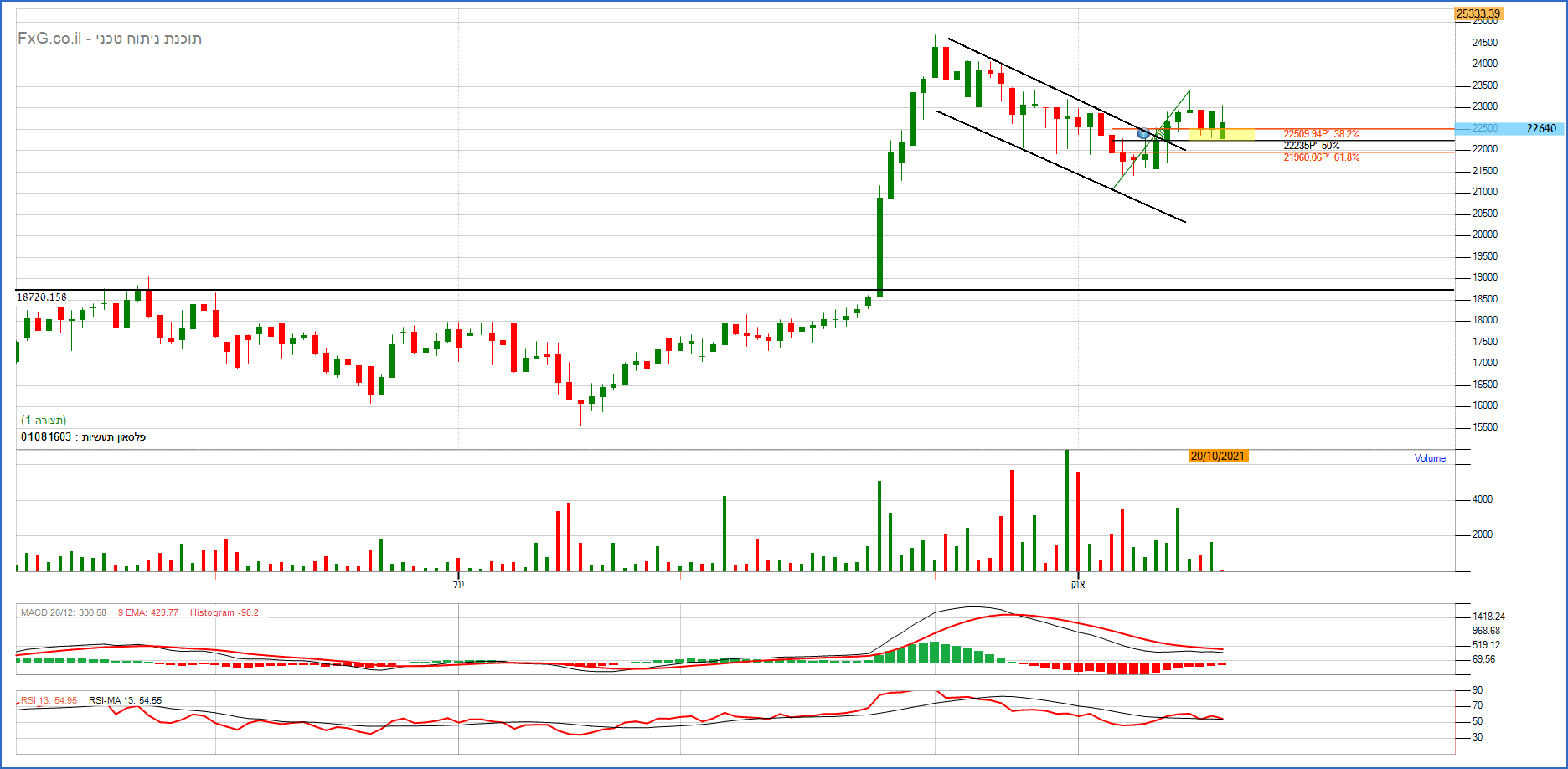The height and width of the screenshot is (769, 1568).
Task: Click the MACD 26/12 indicator label
Action: coord(64,613)
